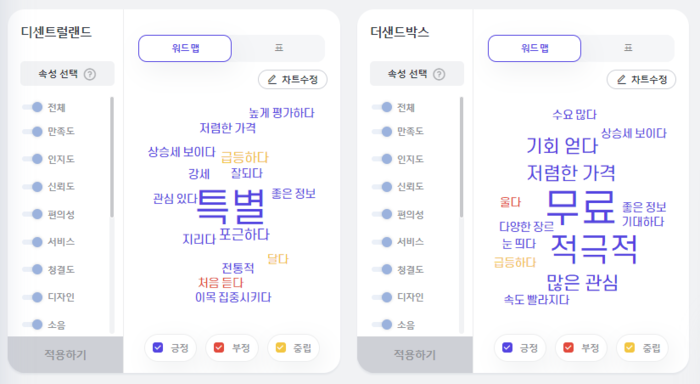Switch to the 표 tab in 디센트럴랜드 panel
Screen dimensions: 700x384
279,48
